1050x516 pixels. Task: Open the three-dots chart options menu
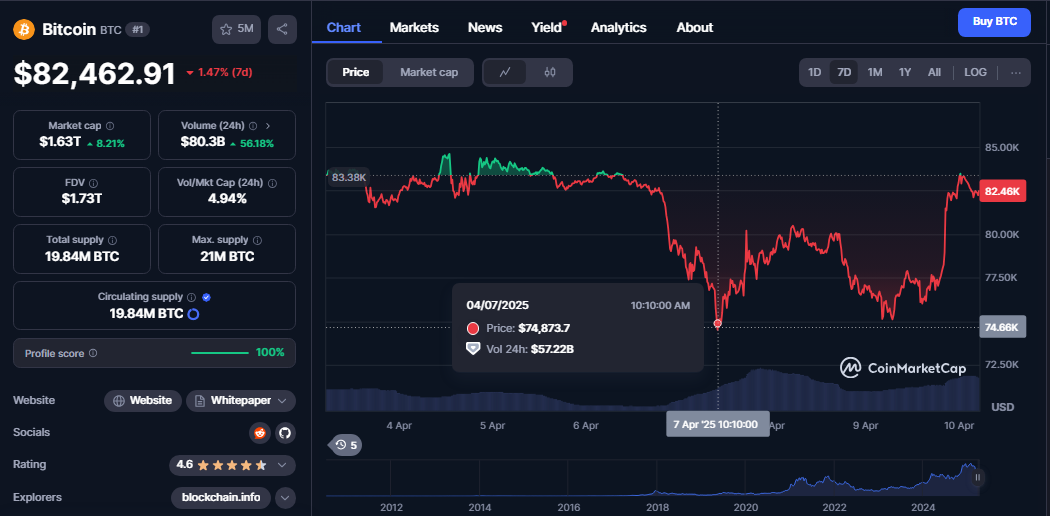(1016, 72)
